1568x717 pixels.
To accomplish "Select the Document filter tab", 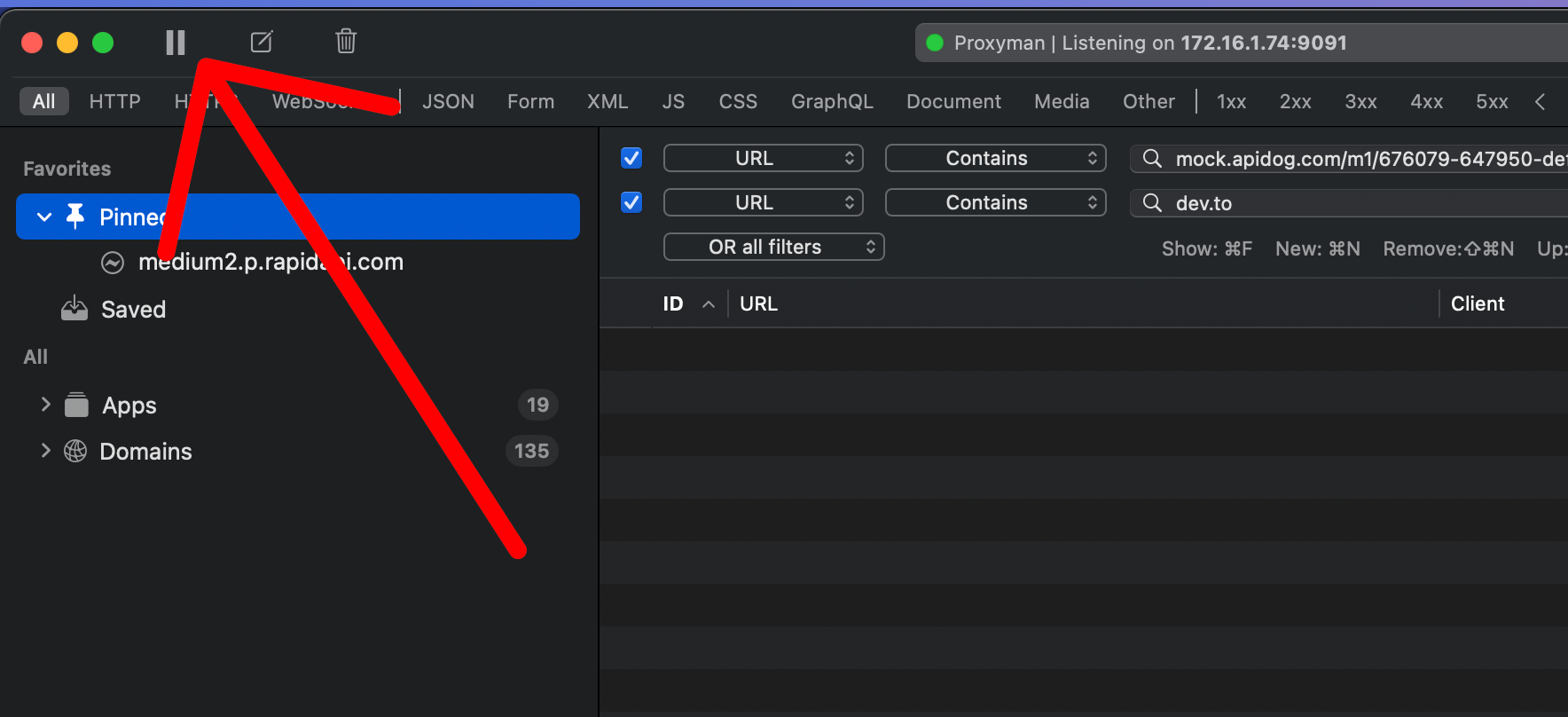I will pyautogui.click(x=953, y=101).
